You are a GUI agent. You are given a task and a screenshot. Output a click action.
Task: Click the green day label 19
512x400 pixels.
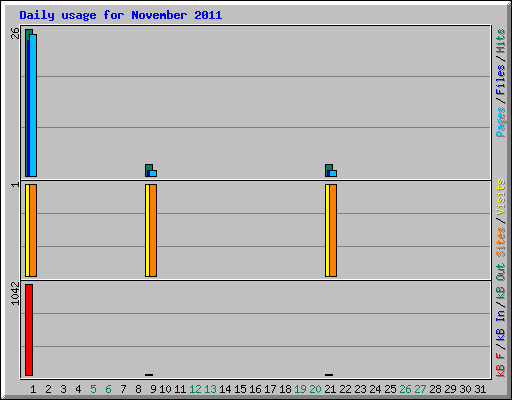(x=300, y=389)
